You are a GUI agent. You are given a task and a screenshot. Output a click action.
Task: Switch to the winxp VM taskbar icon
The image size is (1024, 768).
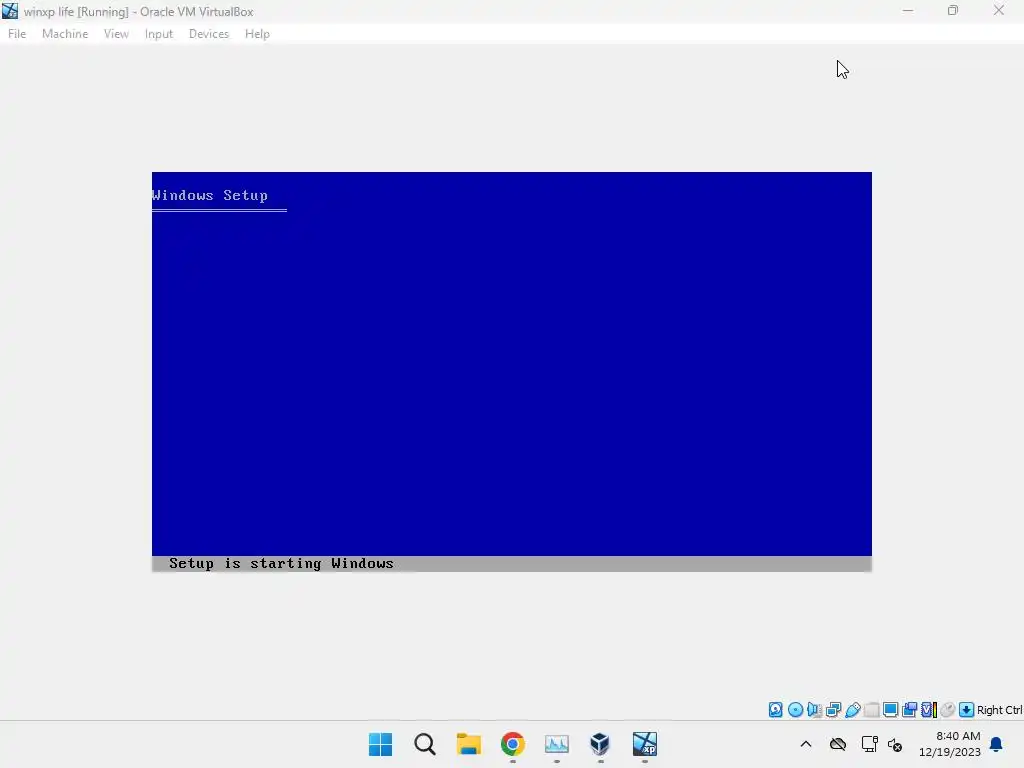645,744
